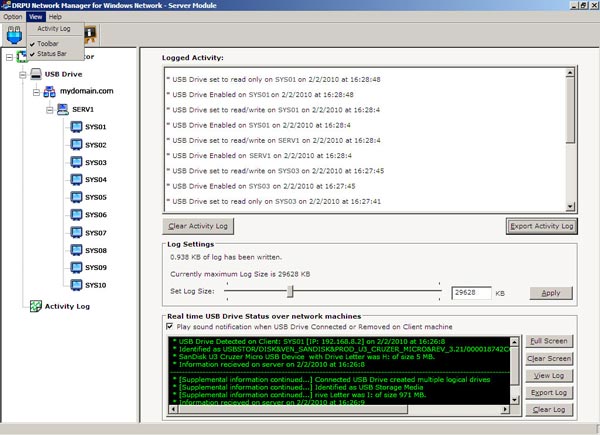Click the Set Log Size slider handle
Image resolution: width=600 pixels, height=435 pixels.
coord(291,292)
